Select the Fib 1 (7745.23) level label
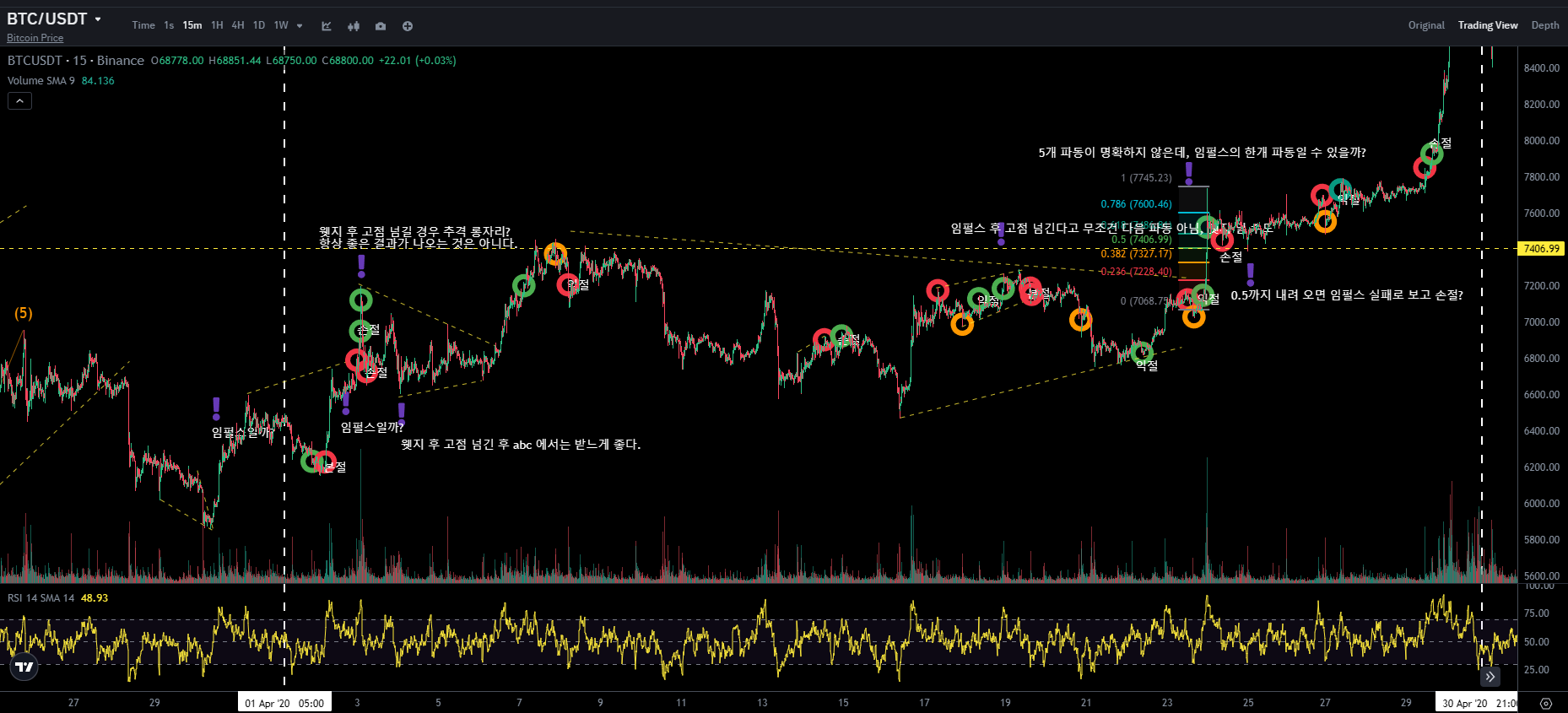 coord(1146,178)
